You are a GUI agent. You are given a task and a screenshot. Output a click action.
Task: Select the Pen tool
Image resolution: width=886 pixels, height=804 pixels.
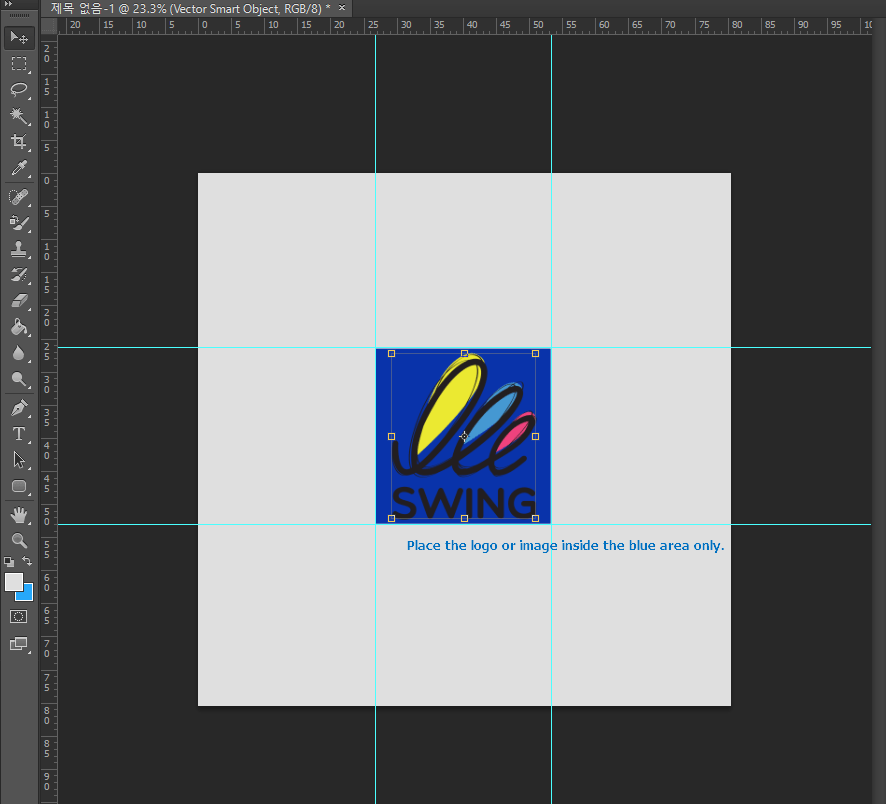click(x=19, y=407)
